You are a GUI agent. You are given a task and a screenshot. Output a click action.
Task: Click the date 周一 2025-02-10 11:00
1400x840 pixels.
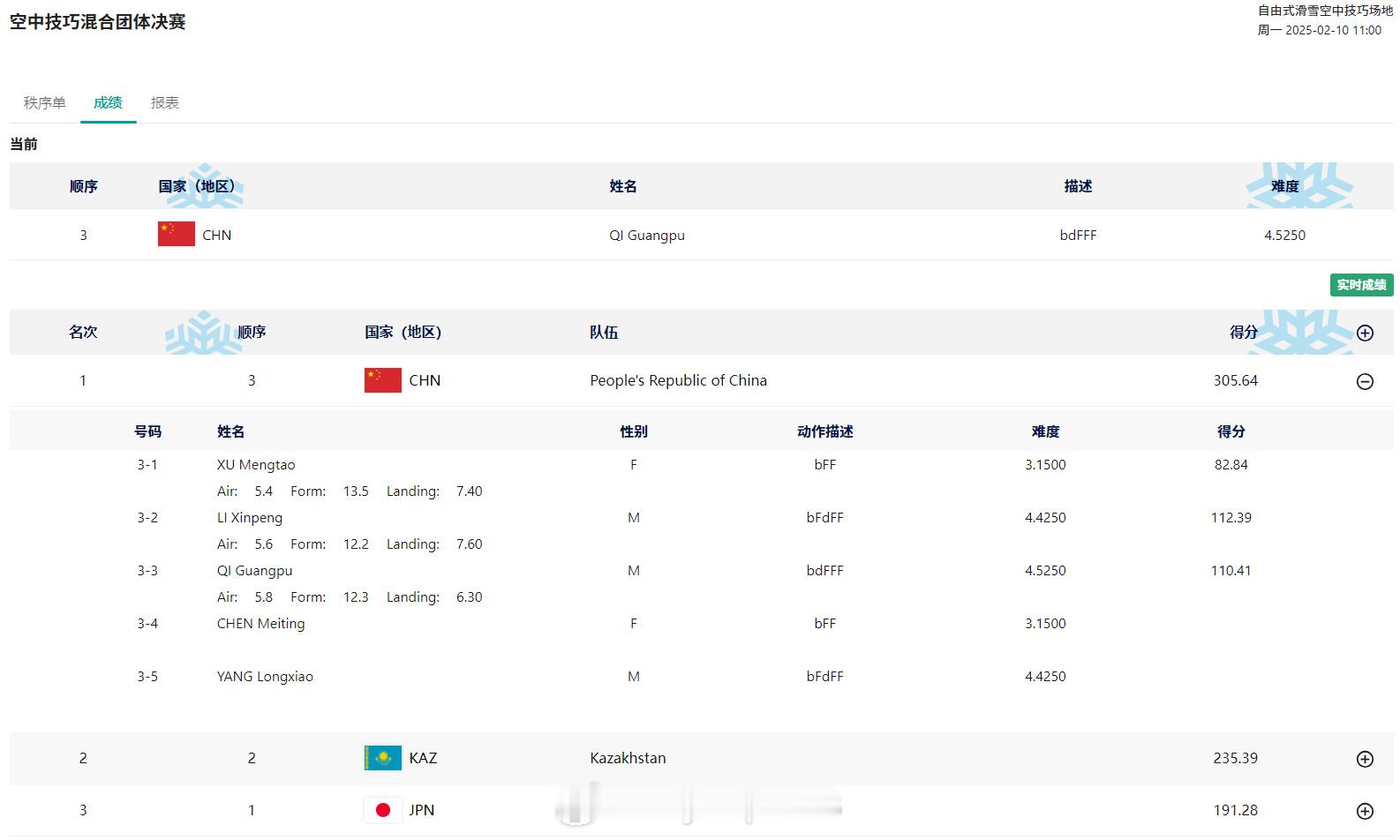(1320, 30)
